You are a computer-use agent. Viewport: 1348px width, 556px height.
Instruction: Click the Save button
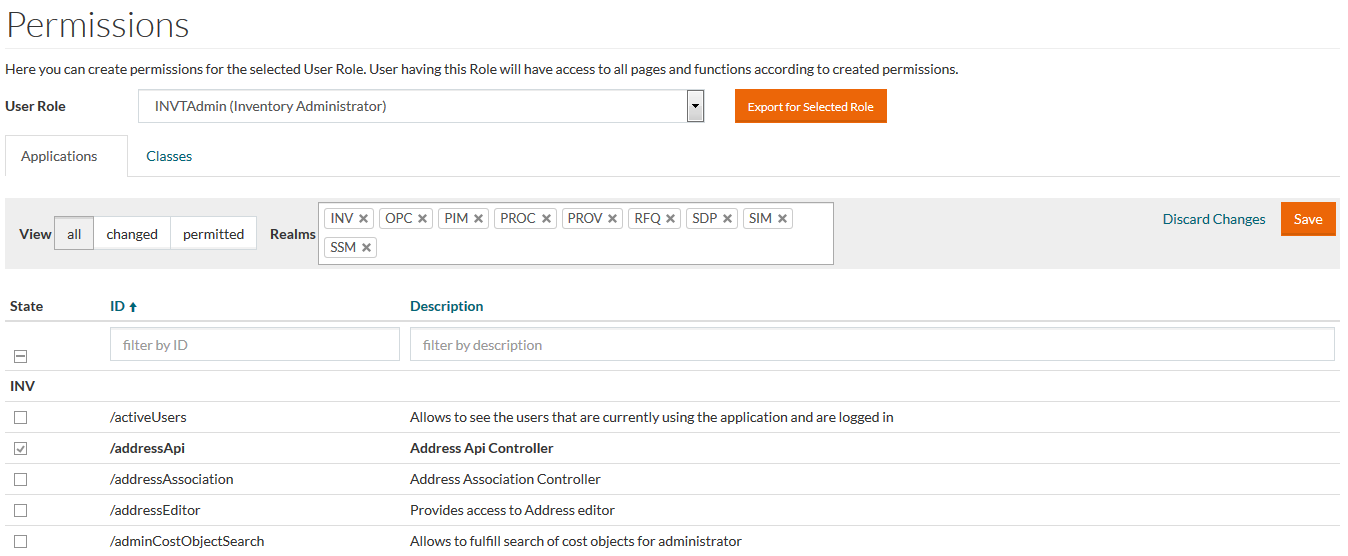(x=1307, y=220)
